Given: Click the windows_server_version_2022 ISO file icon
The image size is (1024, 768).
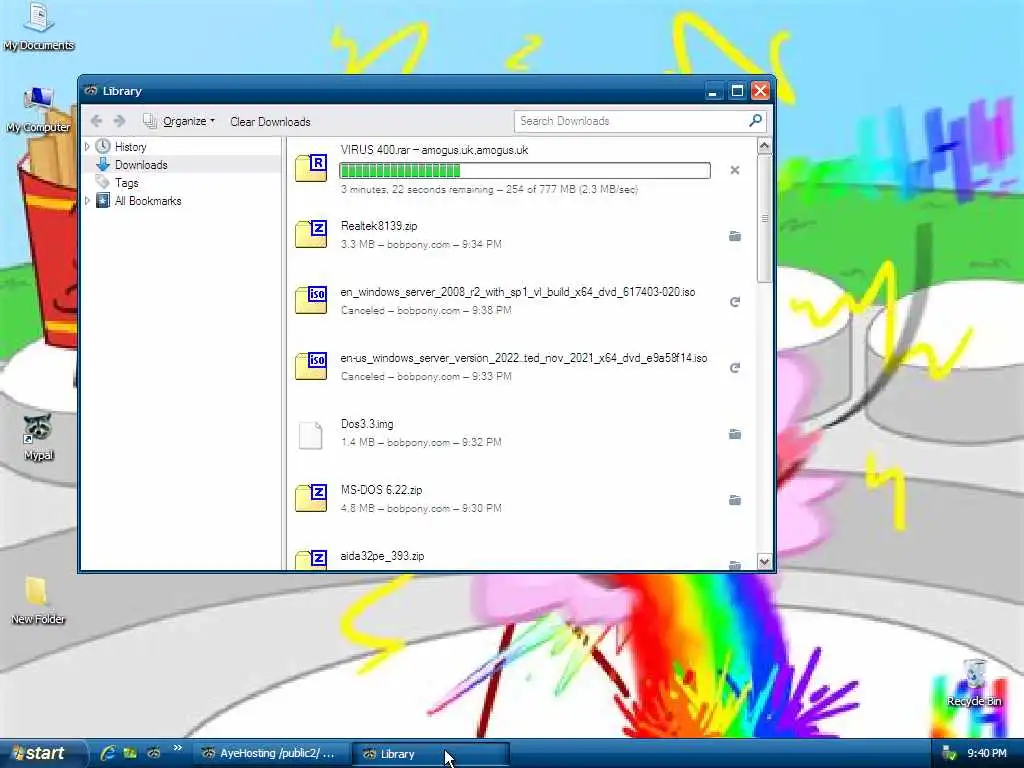Looking at the screenshot, I should click(x=311, y=366).
